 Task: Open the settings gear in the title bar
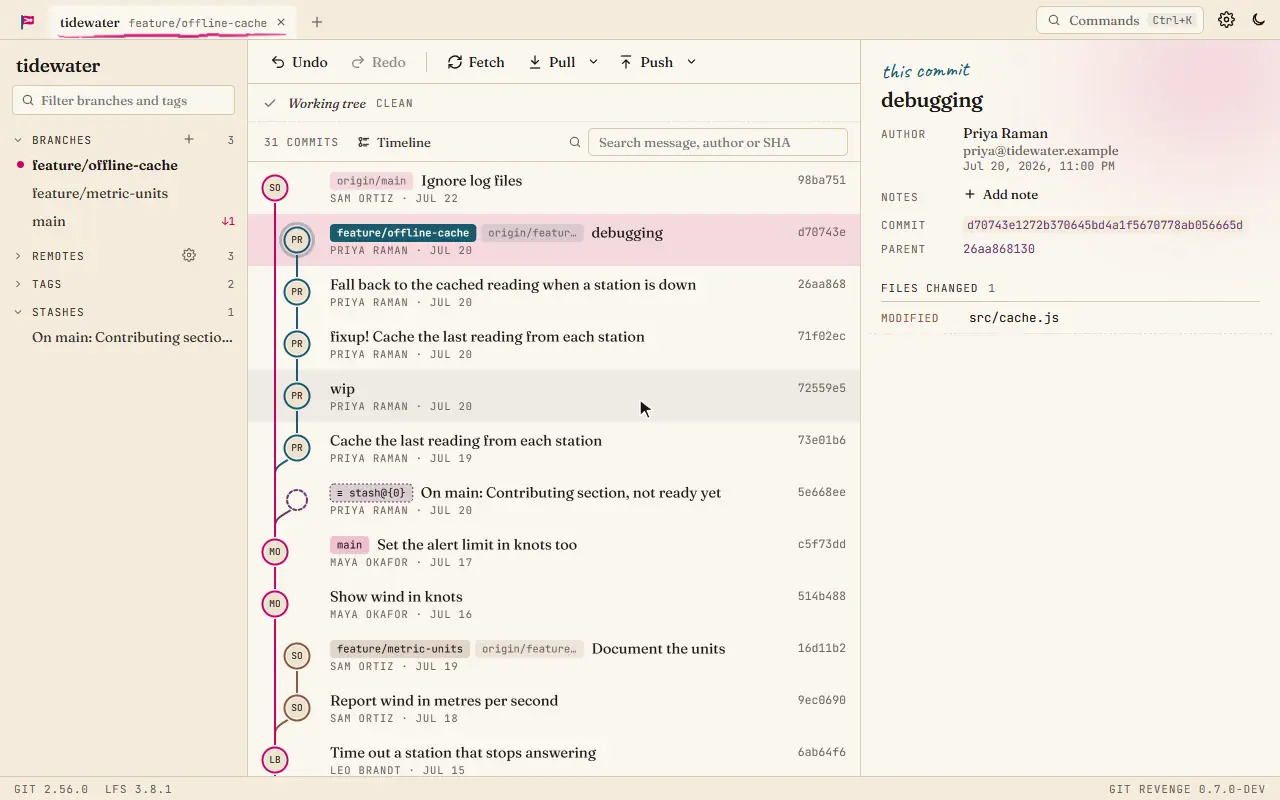(1227, 20)
